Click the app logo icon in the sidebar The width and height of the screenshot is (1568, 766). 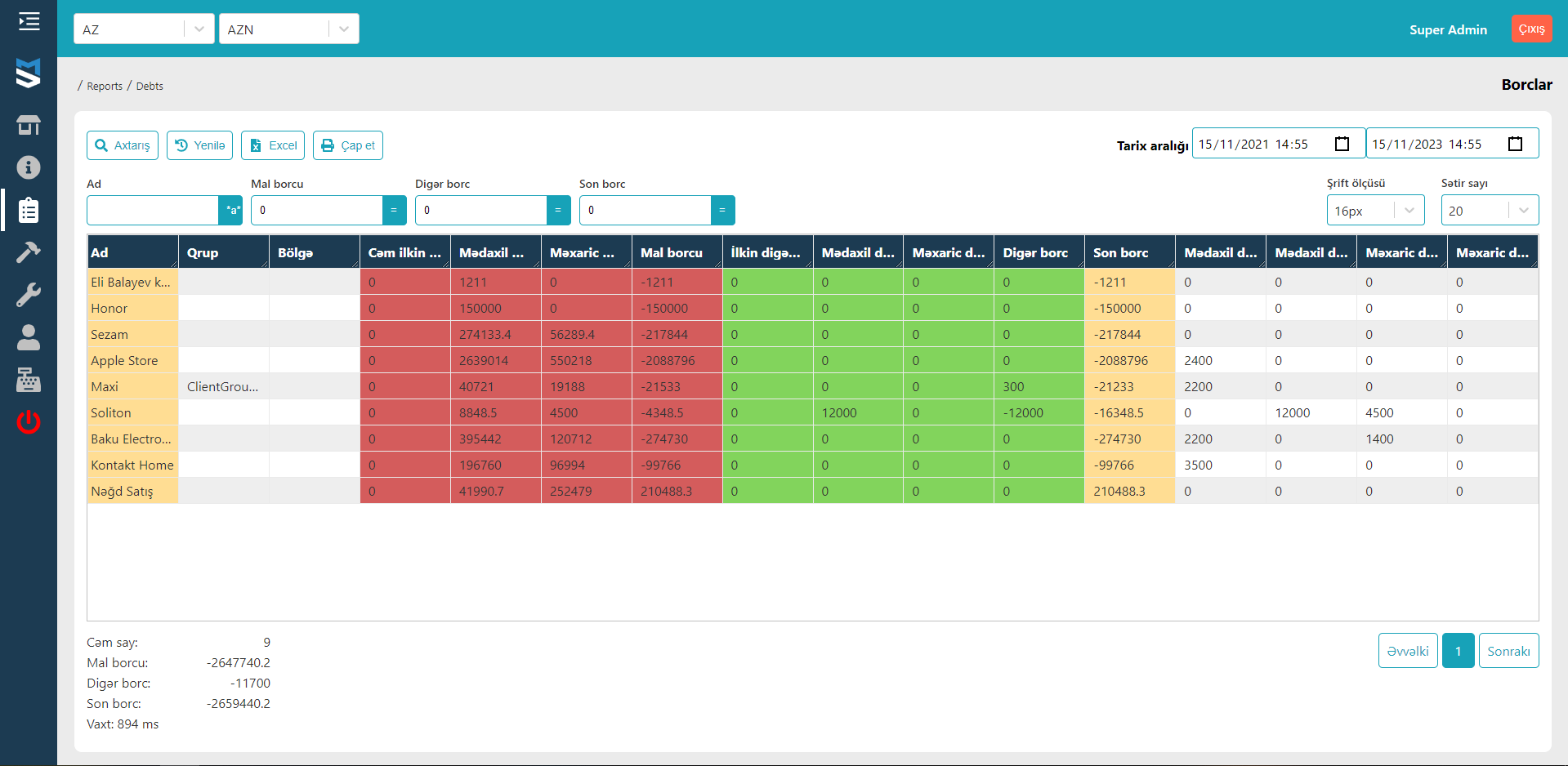pos(29,73)
